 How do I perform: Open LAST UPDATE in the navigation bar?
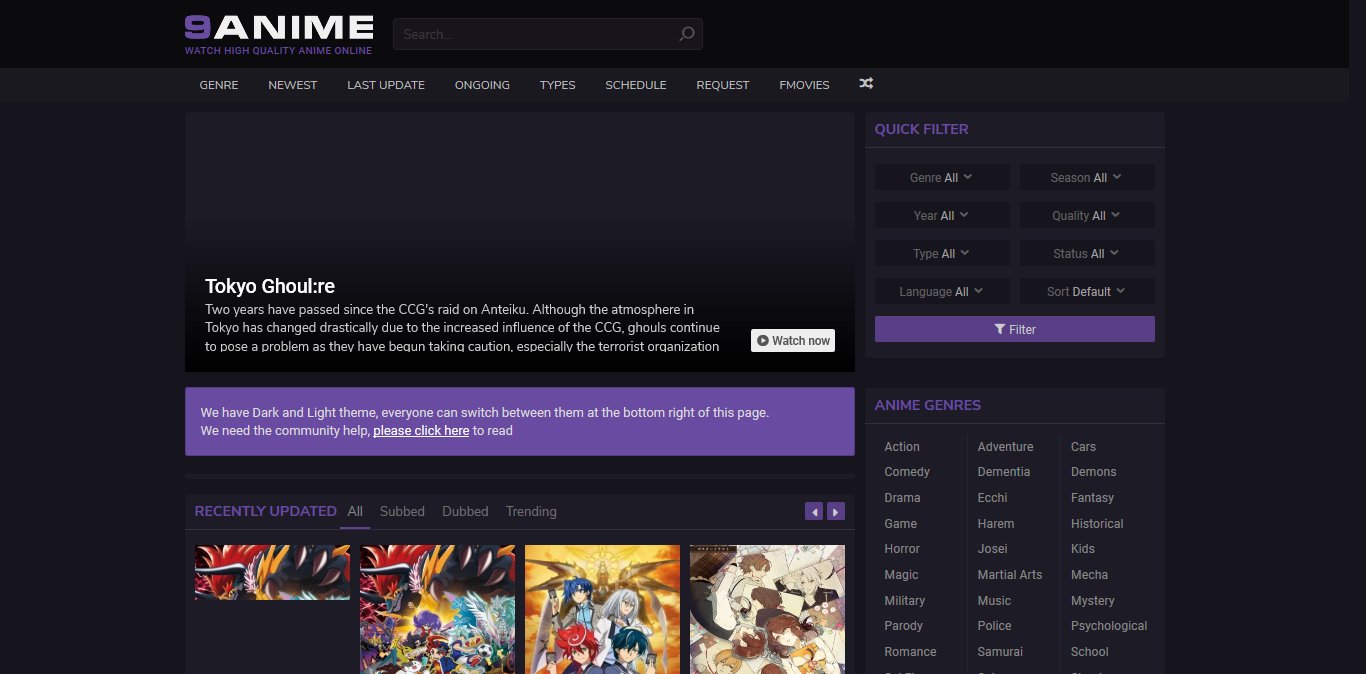tap(386, 85)
